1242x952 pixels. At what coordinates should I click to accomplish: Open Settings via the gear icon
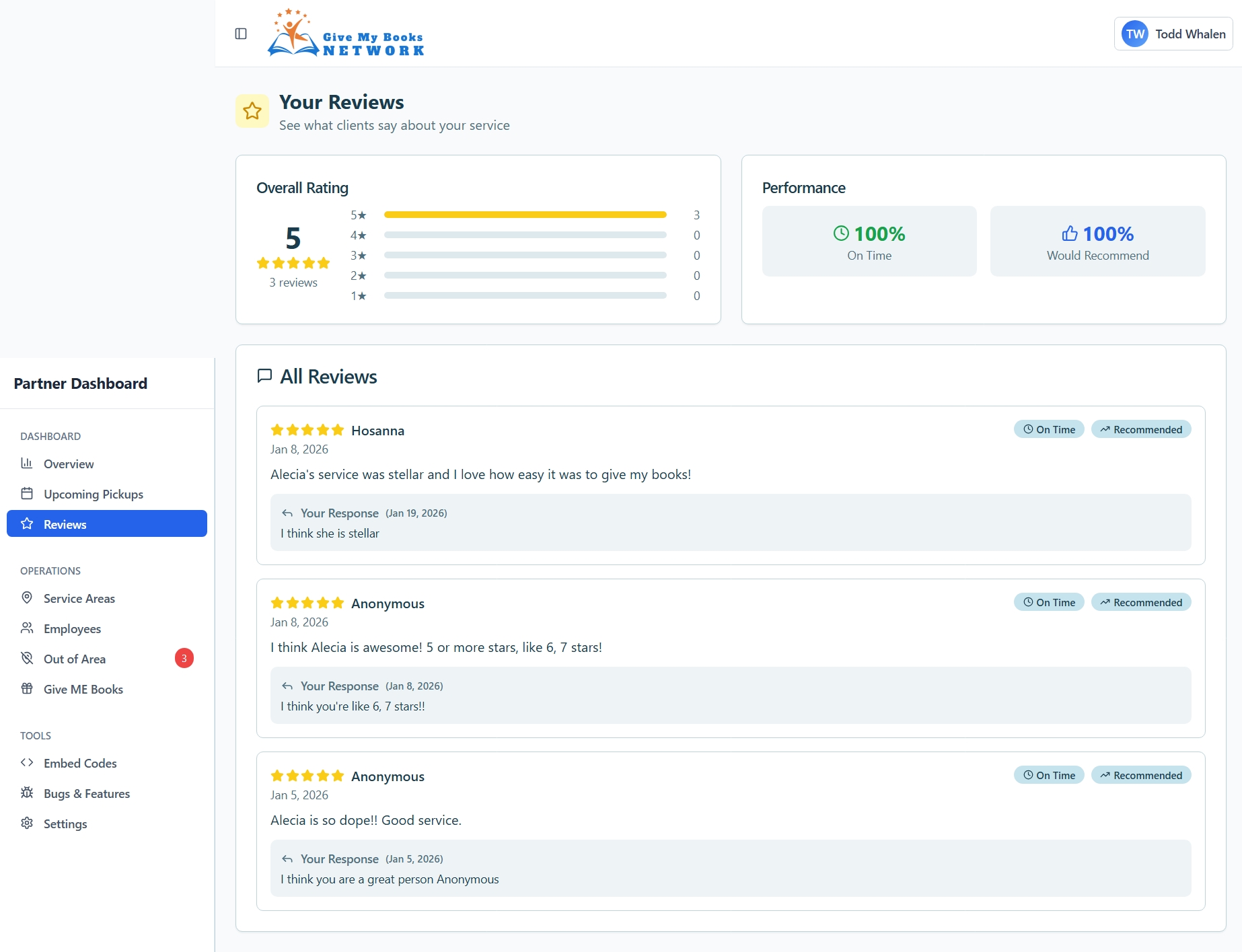tap(26, 823)
